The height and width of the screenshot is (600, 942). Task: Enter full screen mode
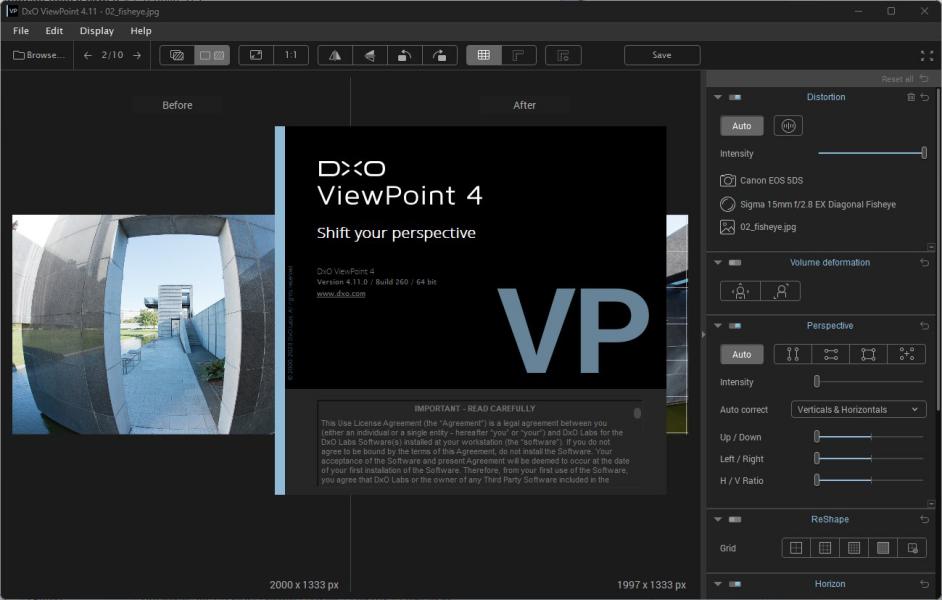click(x=927, y=56)
